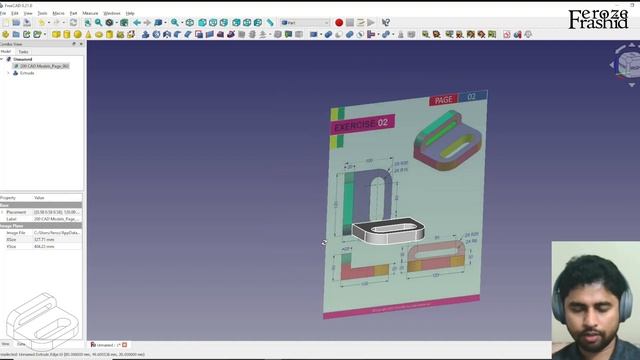Open the Tools menu

(x=42, y=13)
